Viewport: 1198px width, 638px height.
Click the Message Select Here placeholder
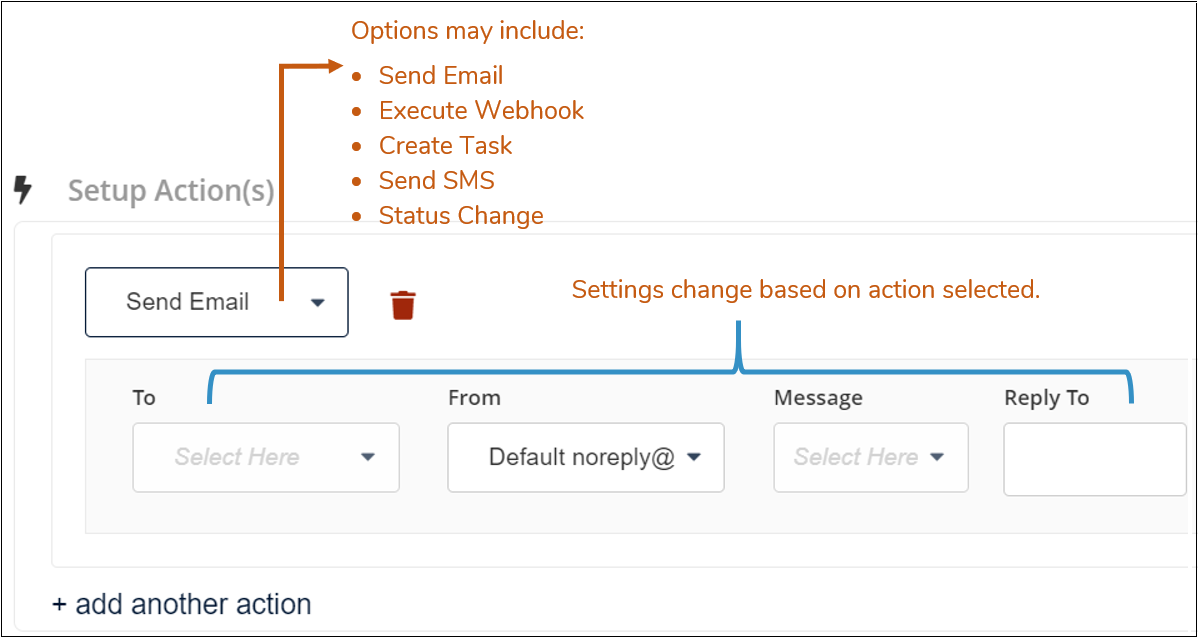click(x=856, y=457)
